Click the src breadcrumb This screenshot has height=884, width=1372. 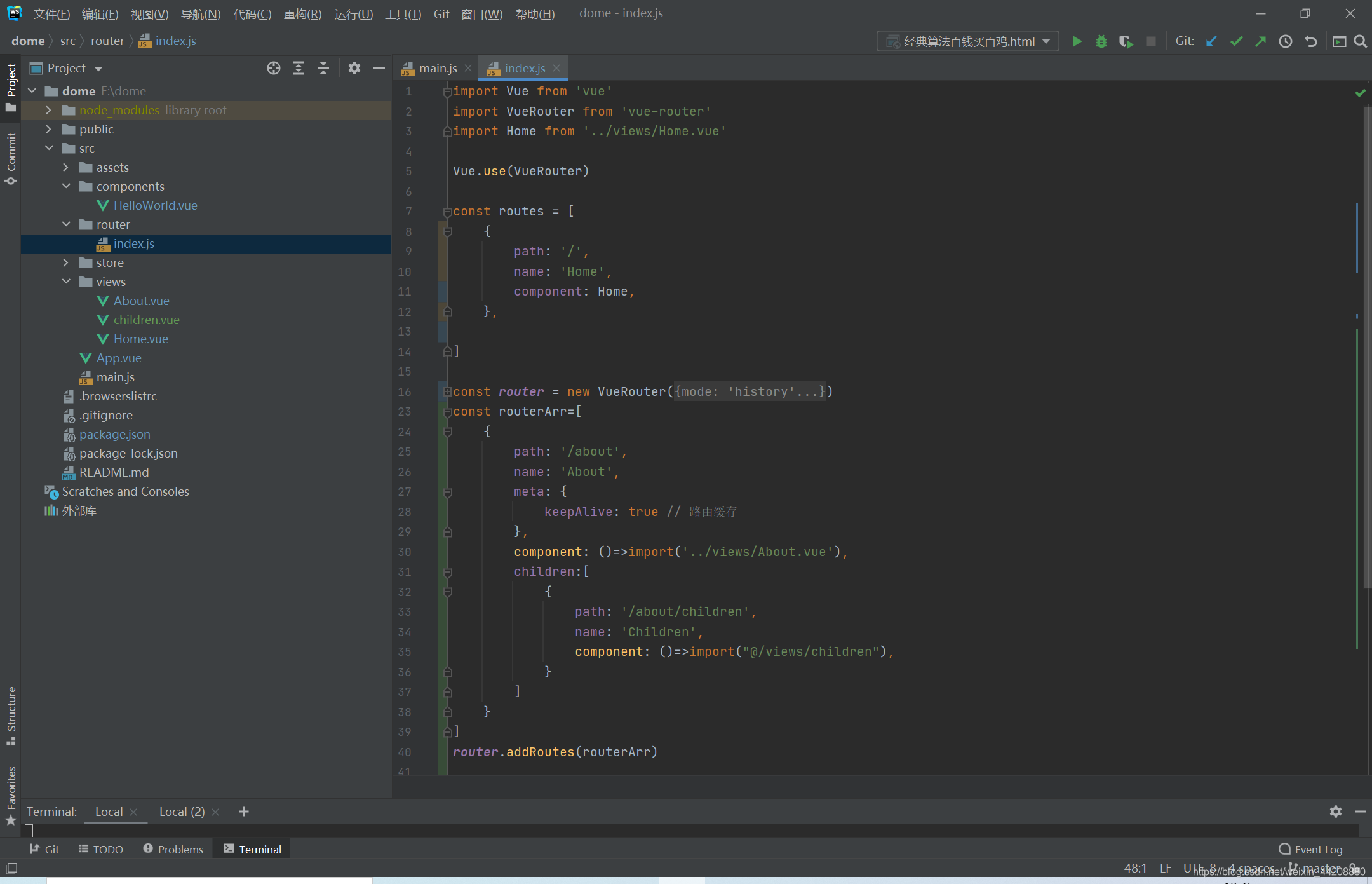[67, 41]
